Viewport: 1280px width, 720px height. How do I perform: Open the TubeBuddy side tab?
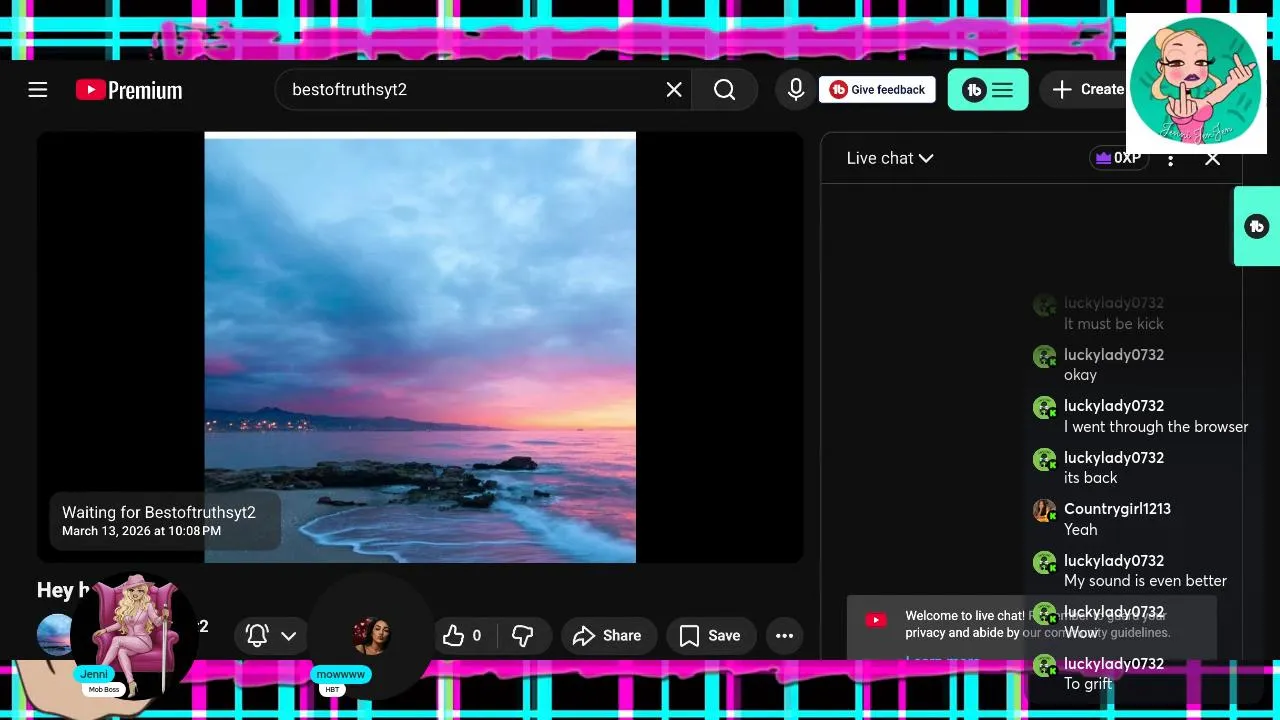1257,226
